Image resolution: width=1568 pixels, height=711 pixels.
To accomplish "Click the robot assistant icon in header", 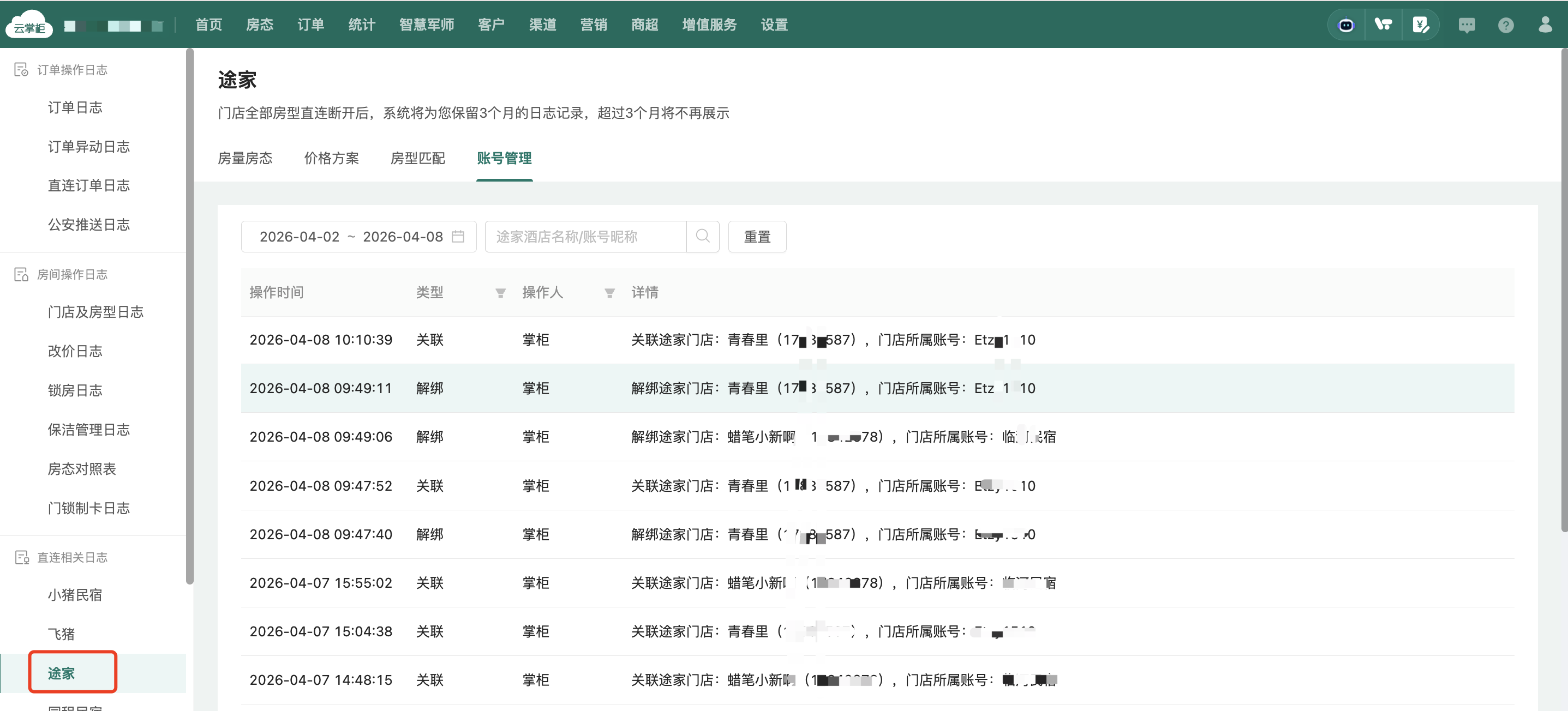I will [x=1346, y=25].
